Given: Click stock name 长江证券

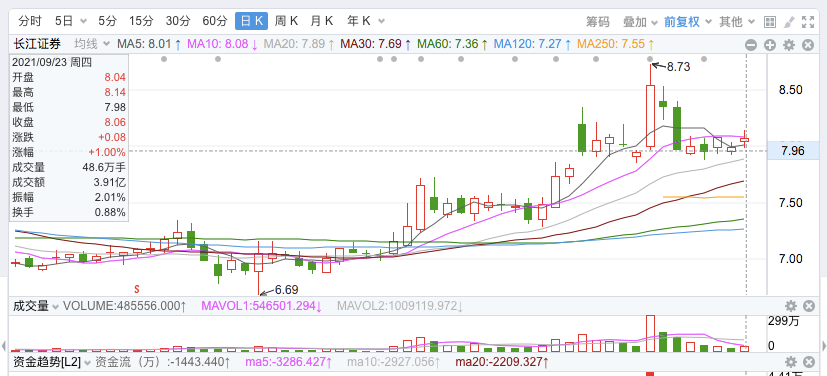Looking at the screenshot, I should click(x=37, y=44).
